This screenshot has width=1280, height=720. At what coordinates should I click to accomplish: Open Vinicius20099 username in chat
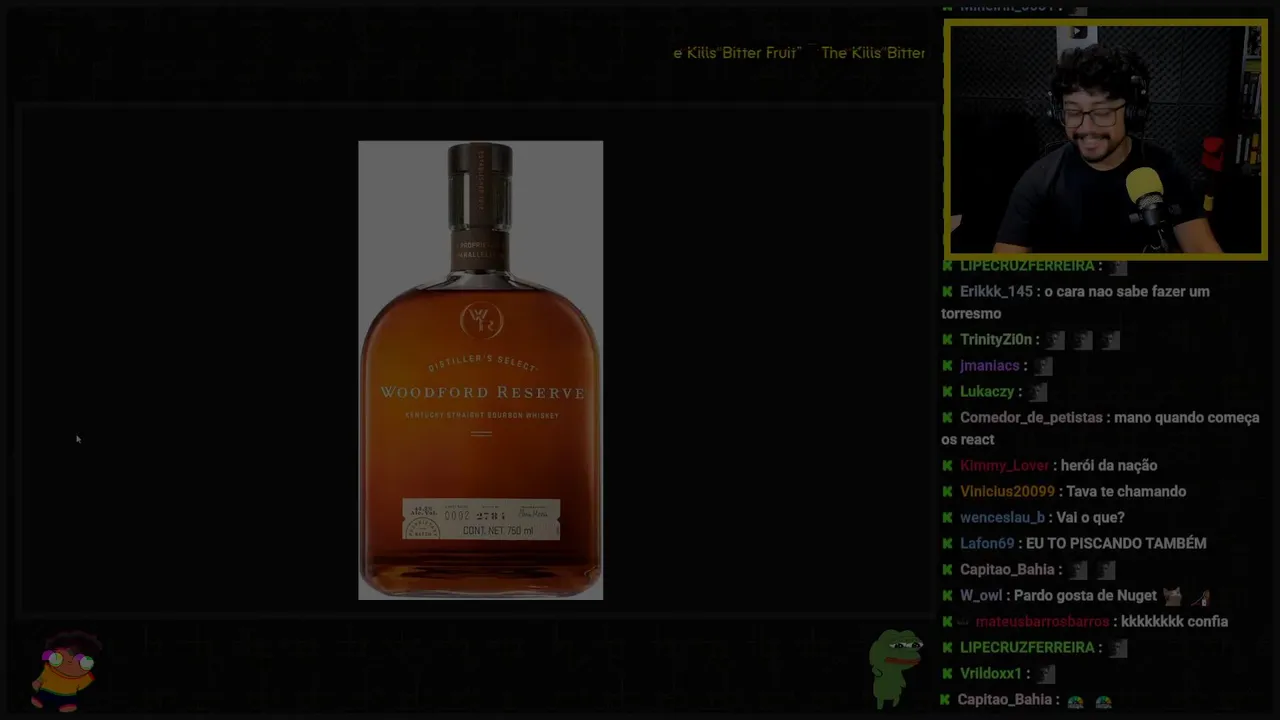coord(1007,492)
